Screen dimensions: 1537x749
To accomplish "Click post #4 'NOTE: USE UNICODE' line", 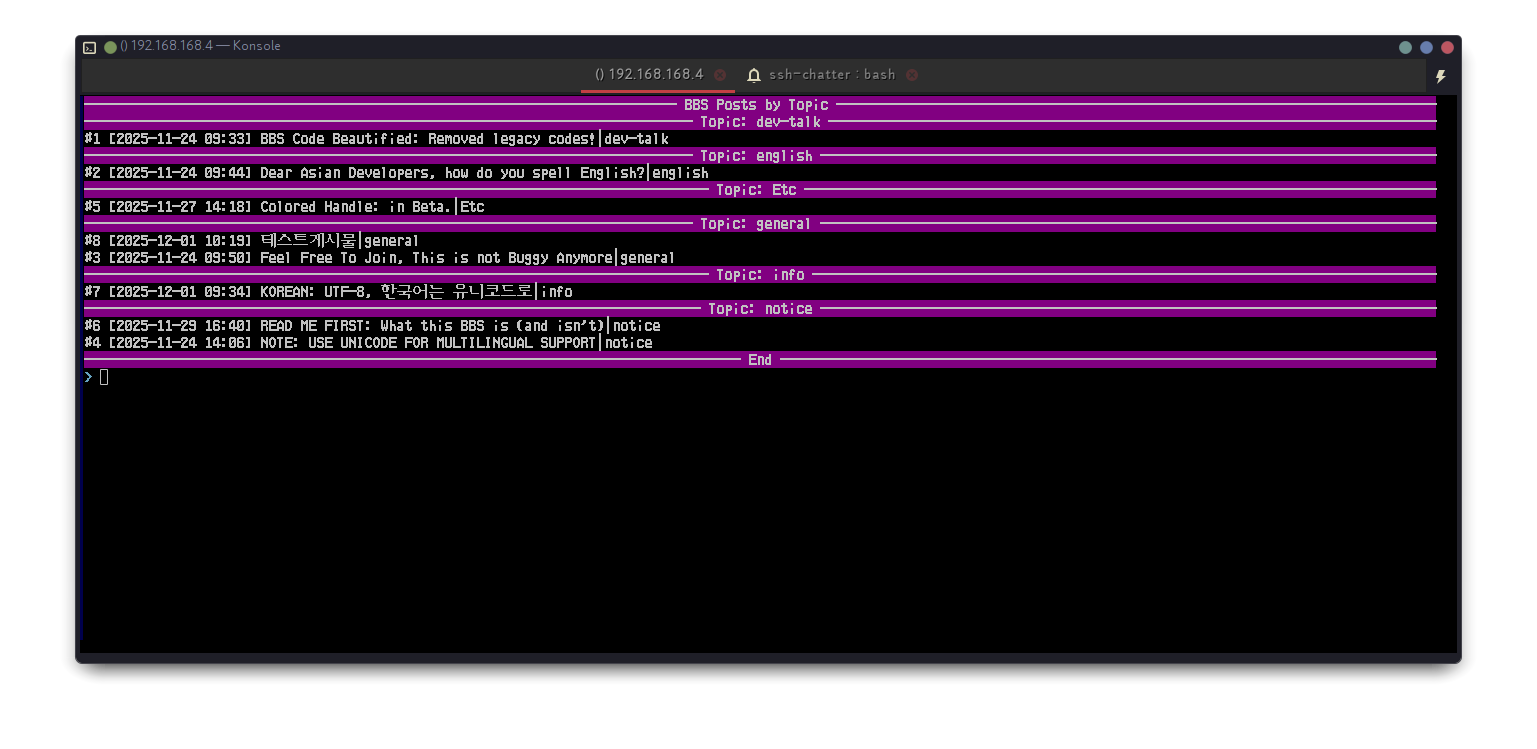I will click(369, 343).
